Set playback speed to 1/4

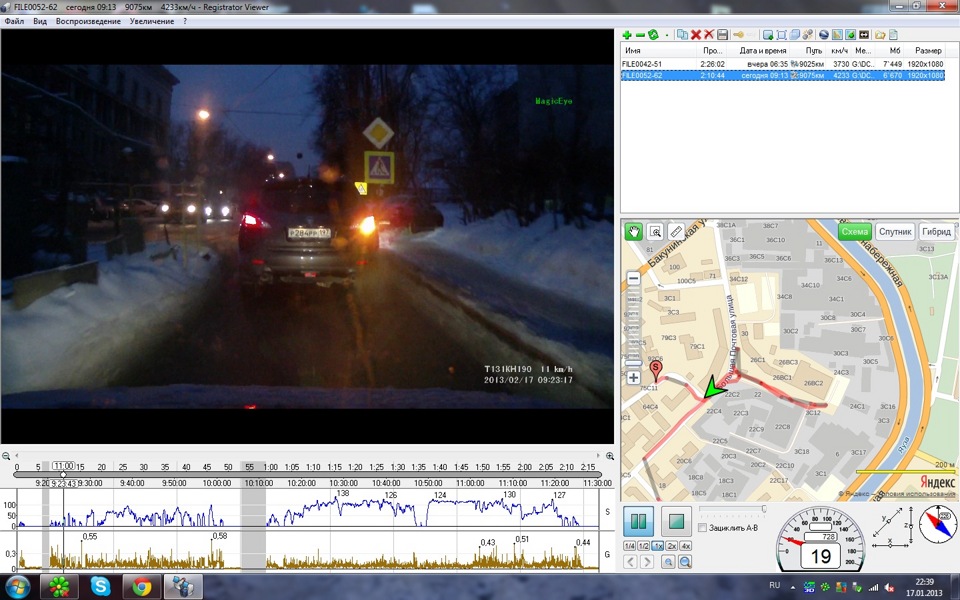pos(629,546)
